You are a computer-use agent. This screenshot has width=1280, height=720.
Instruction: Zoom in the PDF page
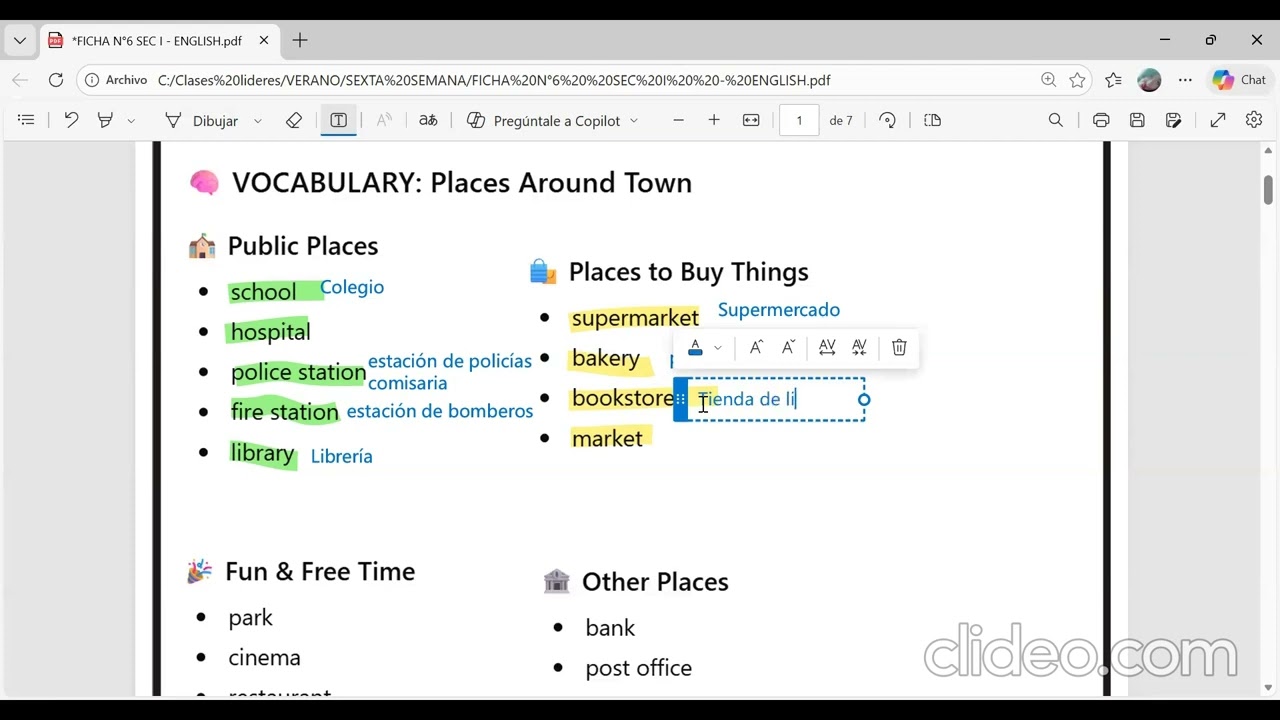point(714,120)
